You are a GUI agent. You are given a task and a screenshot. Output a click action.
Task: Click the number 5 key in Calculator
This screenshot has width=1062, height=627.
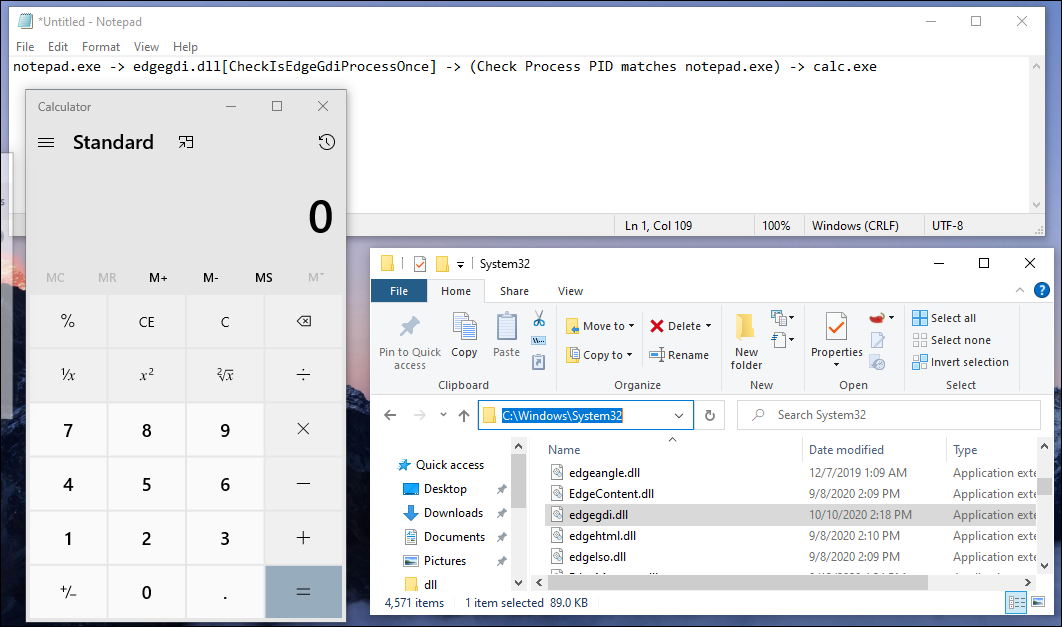coord(146,483)
